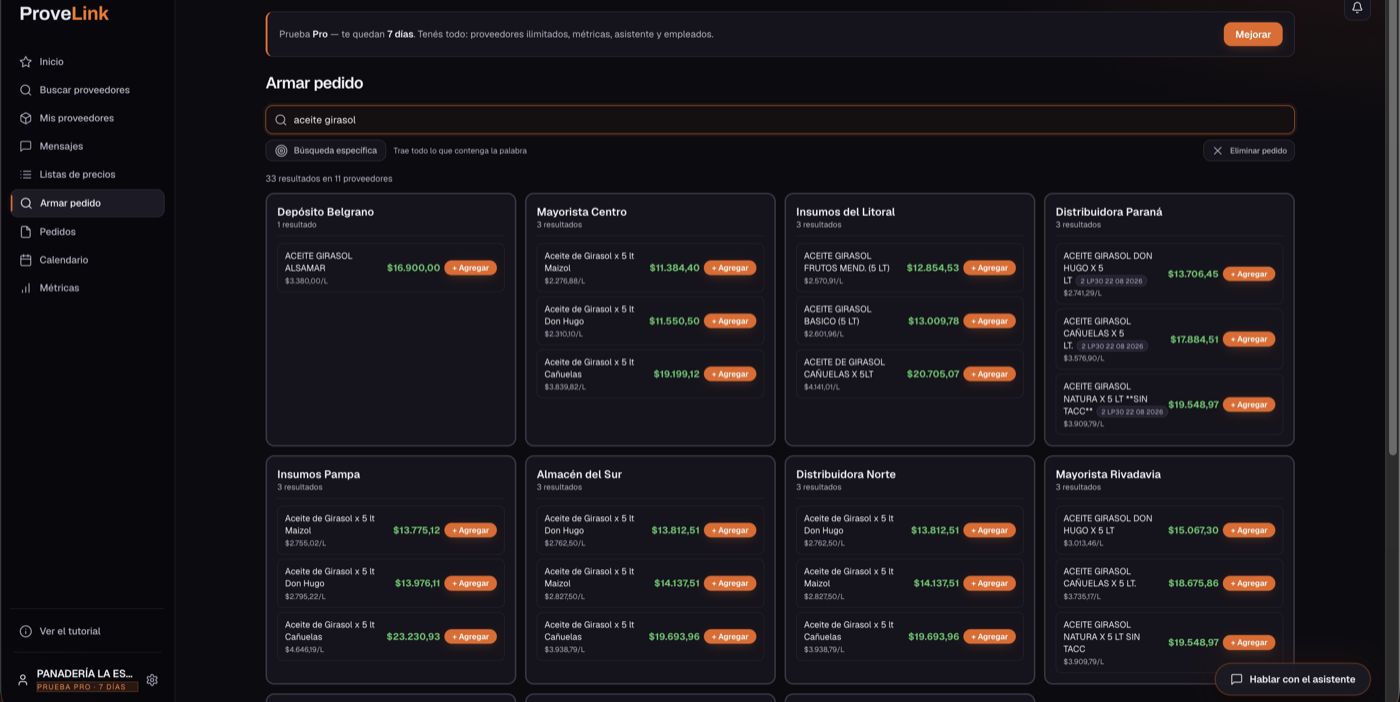Click the Buscar proveedores magnifier icon
Image resolution: width=1400 pixels, height=702 pixels.
[26, 90]
